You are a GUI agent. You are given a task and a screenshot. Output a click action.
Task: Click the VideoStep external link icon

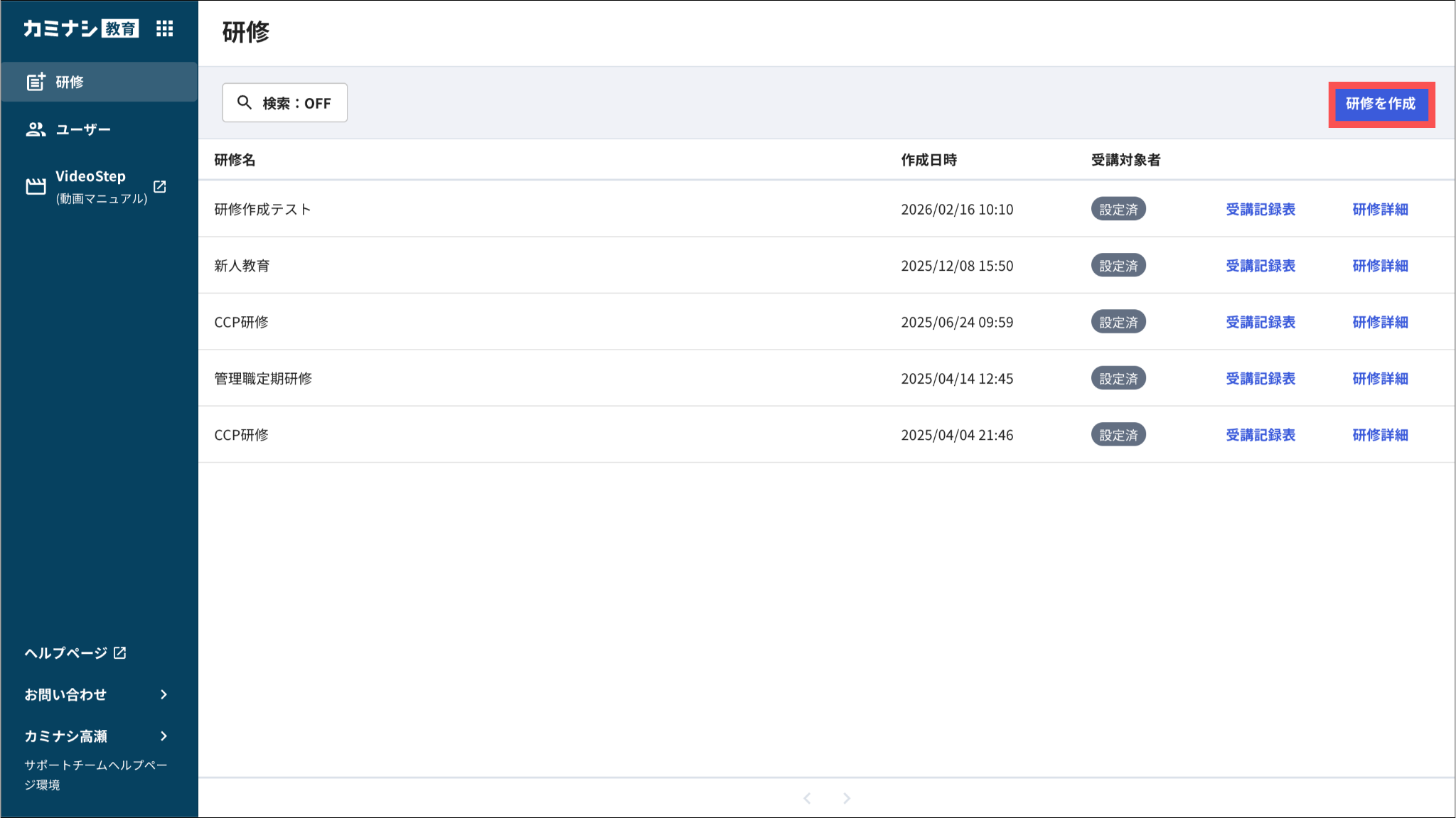(x=160, y=186)
